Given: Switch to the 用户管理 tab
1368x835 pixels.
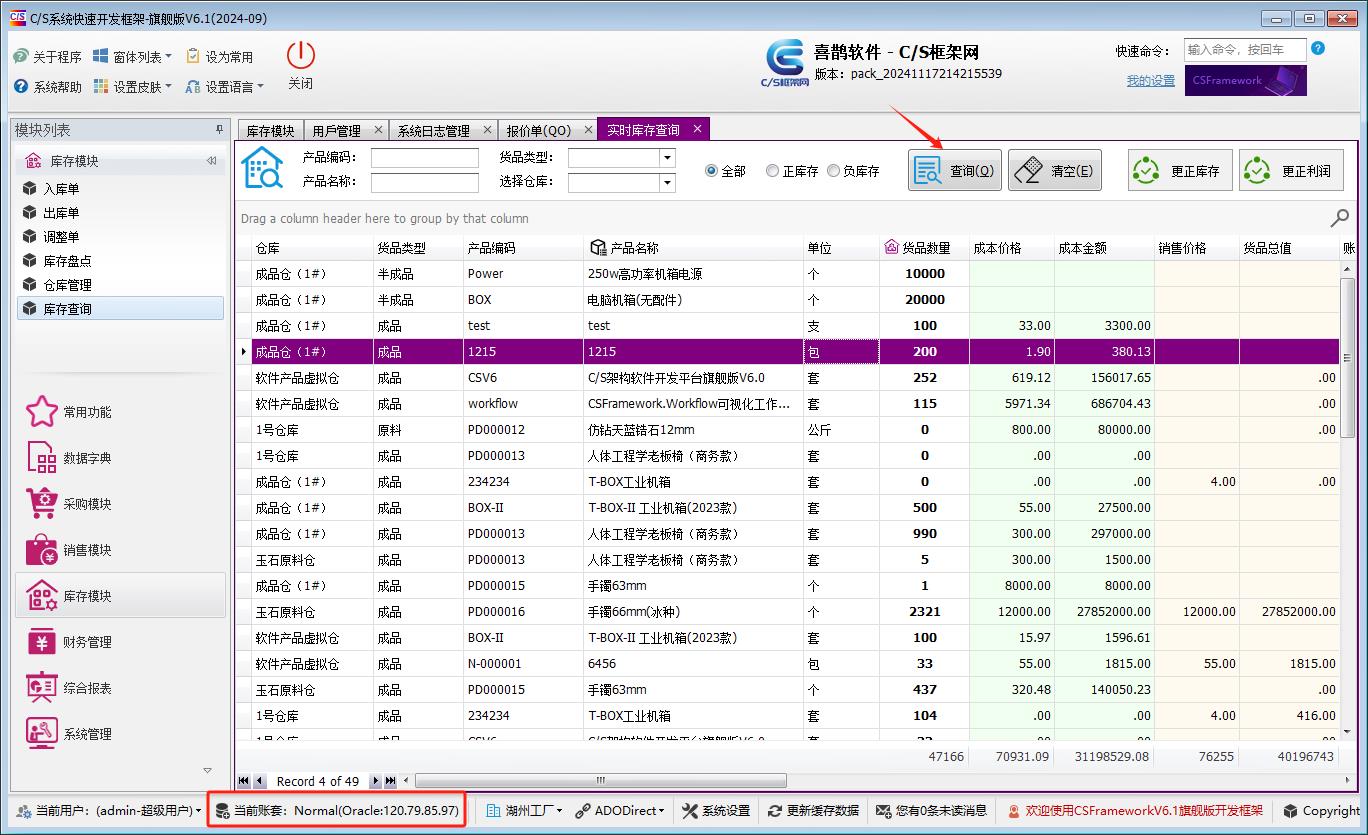Looking at the screenshot, I should coord(336,130).
